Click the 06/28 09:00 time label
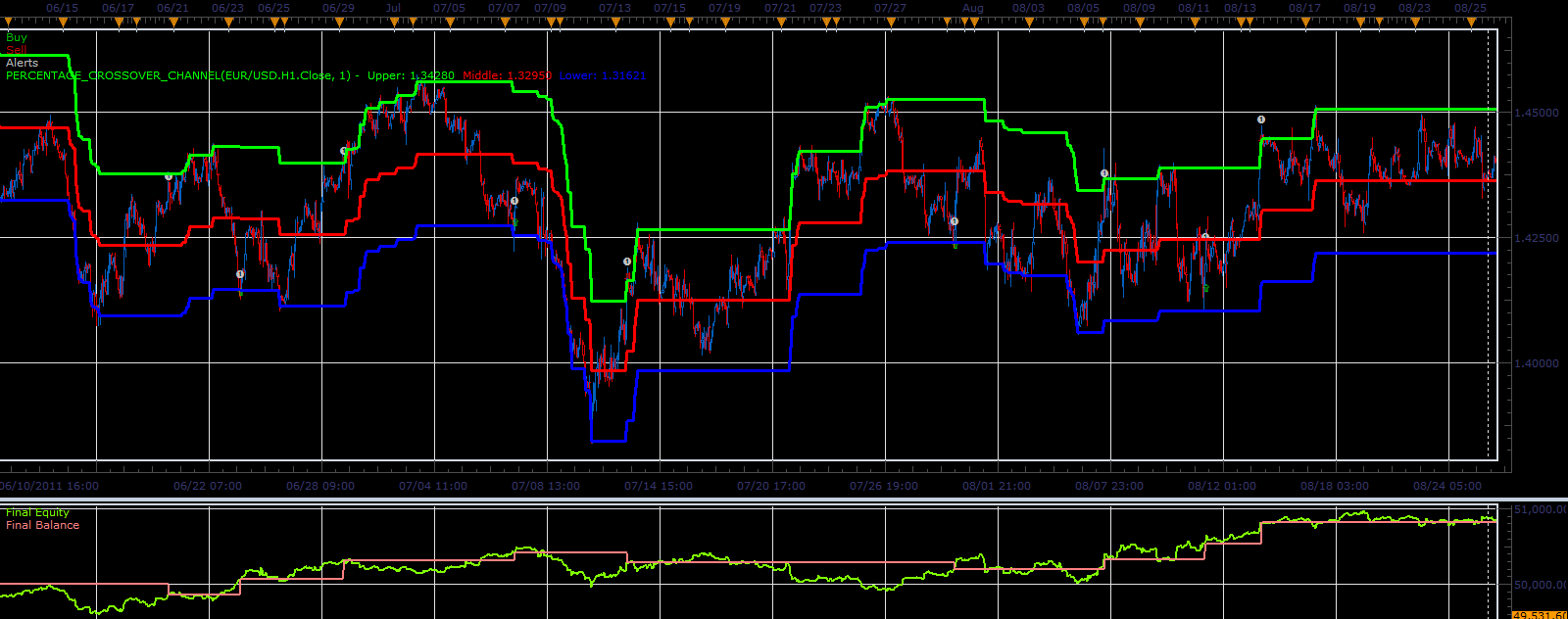 pyautogui.click(x=320, y=486)
